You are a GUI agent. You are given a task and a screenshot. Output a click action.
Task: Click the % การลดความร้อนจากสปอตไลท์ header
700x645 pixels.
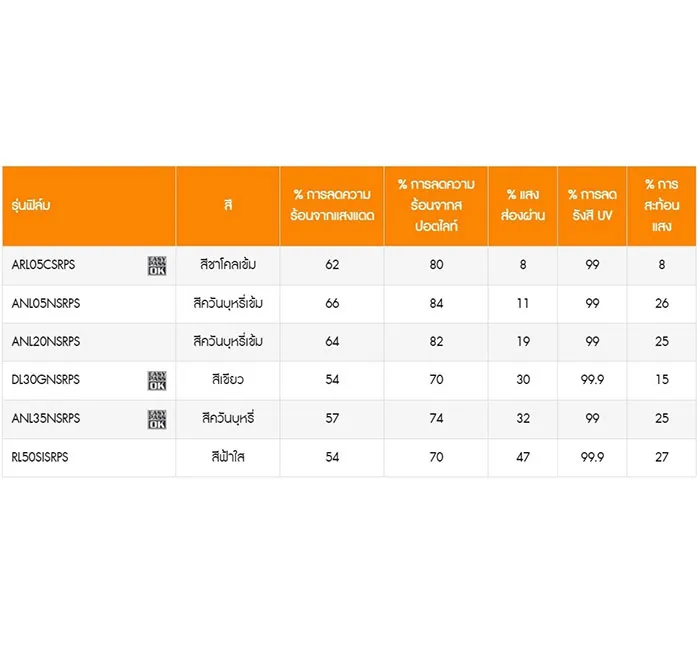(x=436, y=205)
